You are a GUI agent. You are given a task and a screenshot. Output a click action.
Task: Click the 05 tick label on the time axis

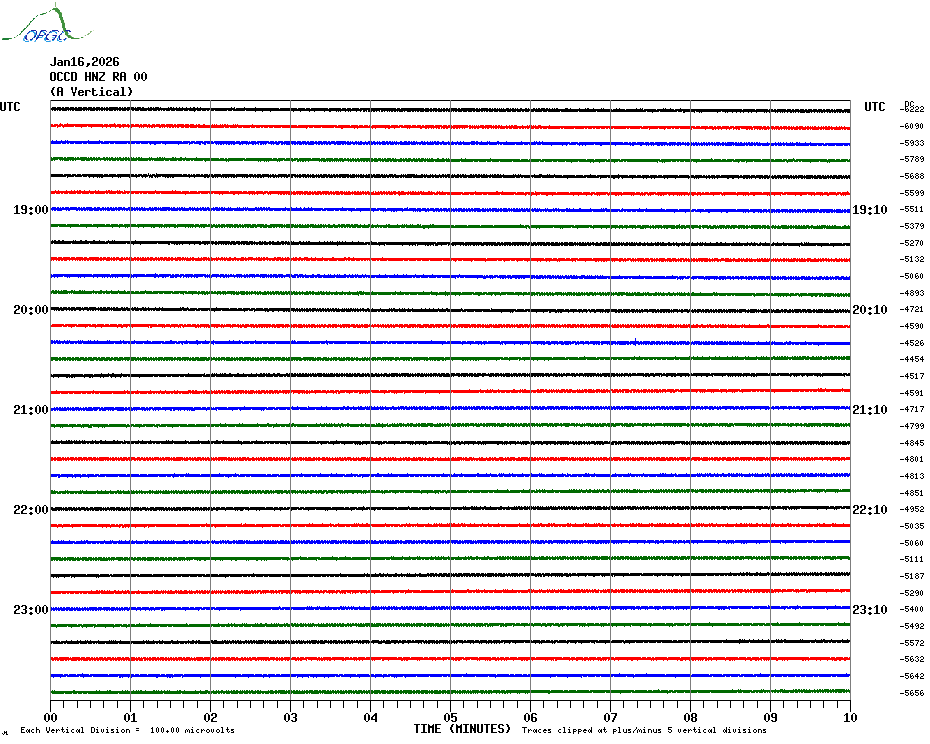click(450, 717)
